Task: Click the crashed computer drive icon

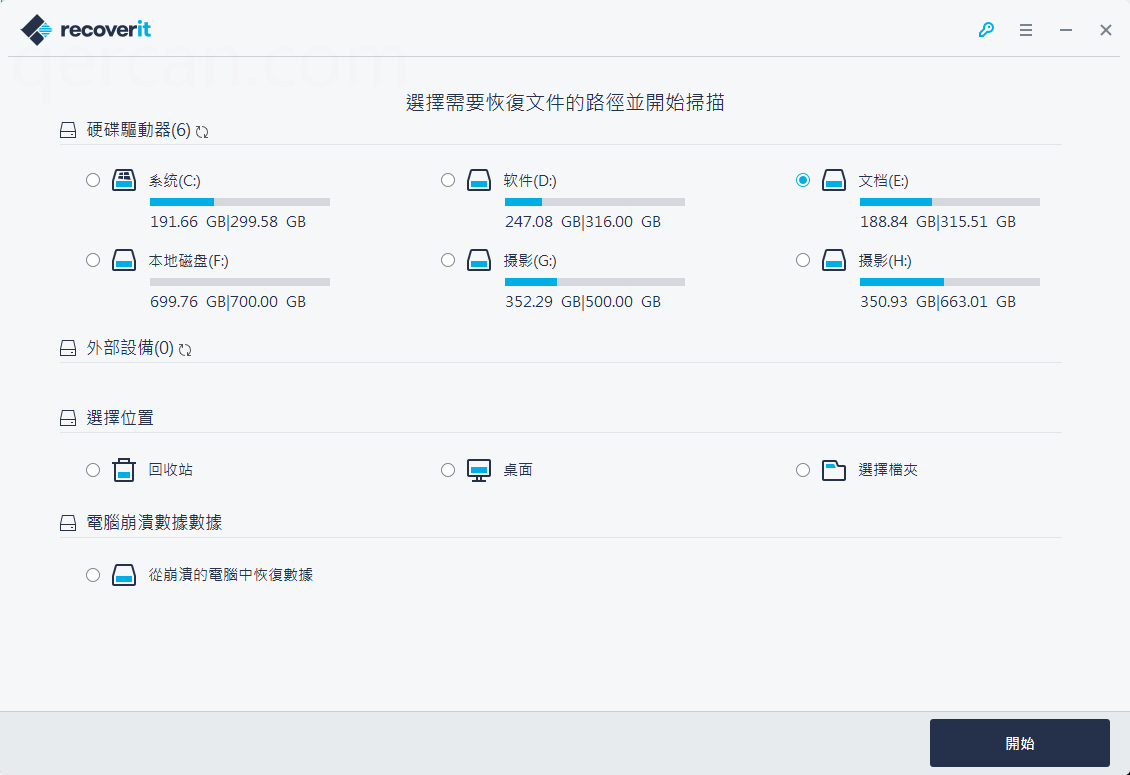Action: pos(124,575)
